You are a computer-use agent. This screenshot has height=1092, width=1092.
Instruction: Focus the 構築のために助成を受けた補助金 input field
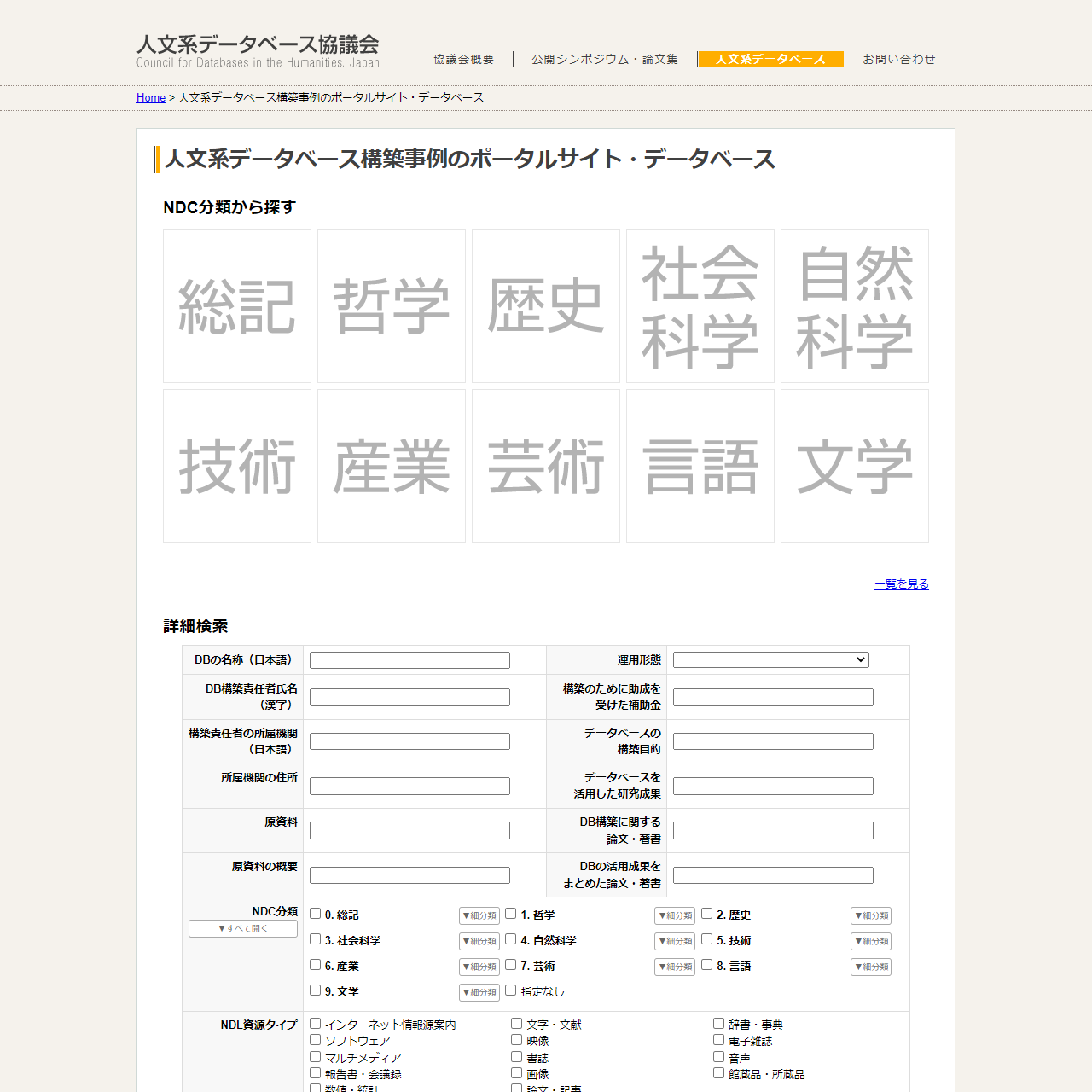(x=773, y=697)
